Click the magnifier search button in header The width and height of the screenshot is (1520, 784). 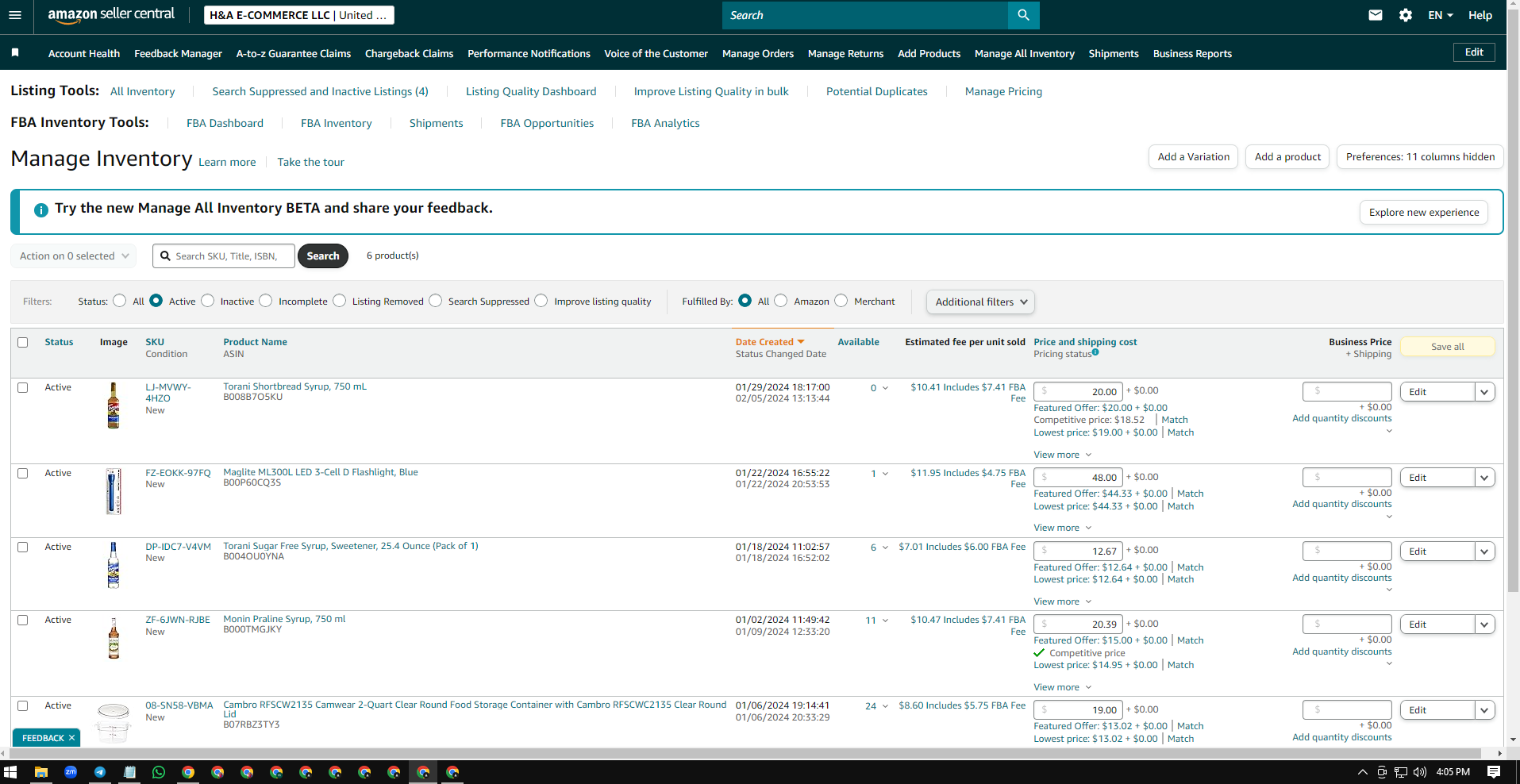1023,15
